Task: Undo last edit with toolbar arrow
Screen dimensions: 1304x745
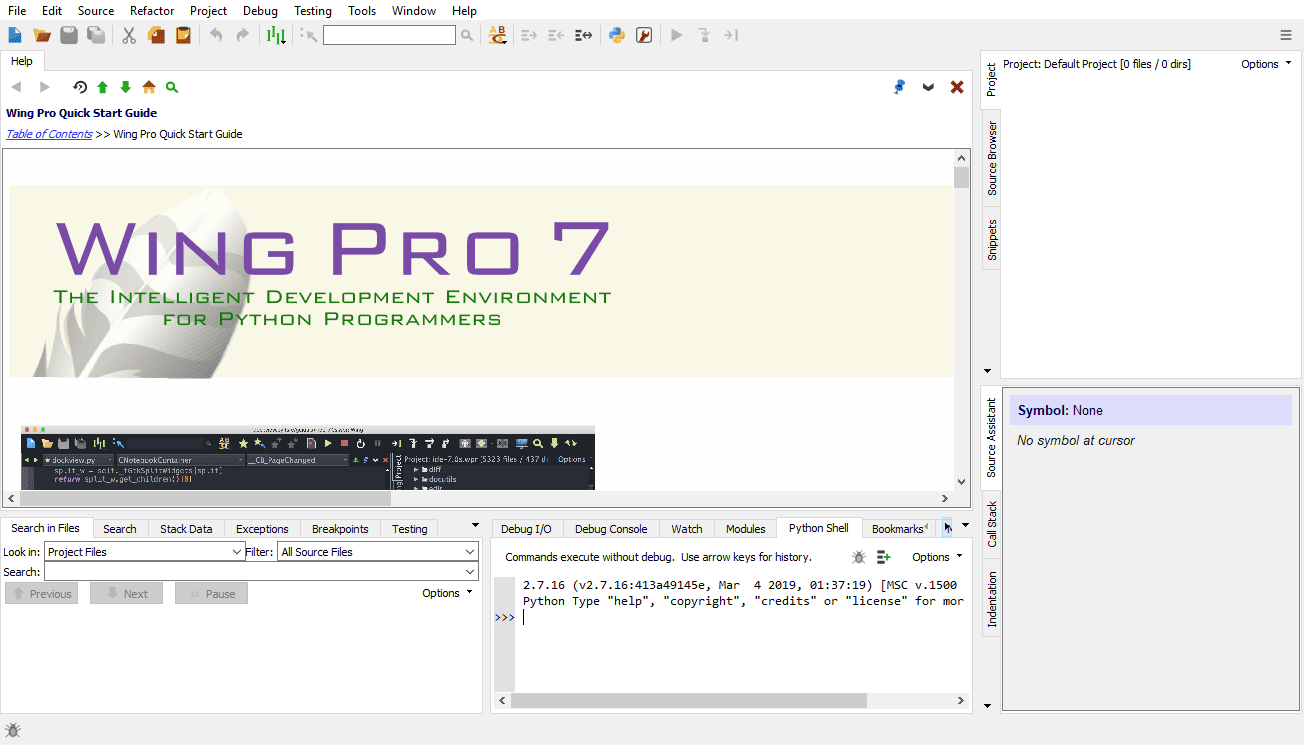Action: [x=216, y=35]
